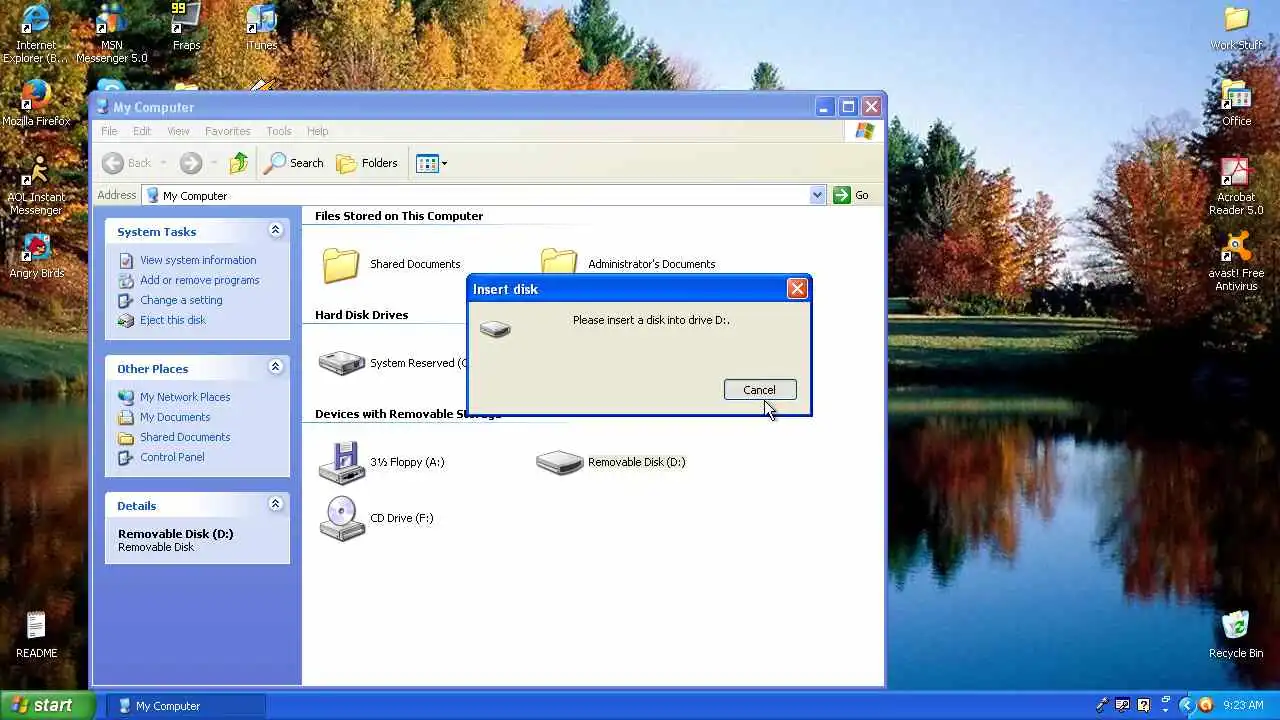Open the File menu

pyautogui.click(x=109, y=131)
